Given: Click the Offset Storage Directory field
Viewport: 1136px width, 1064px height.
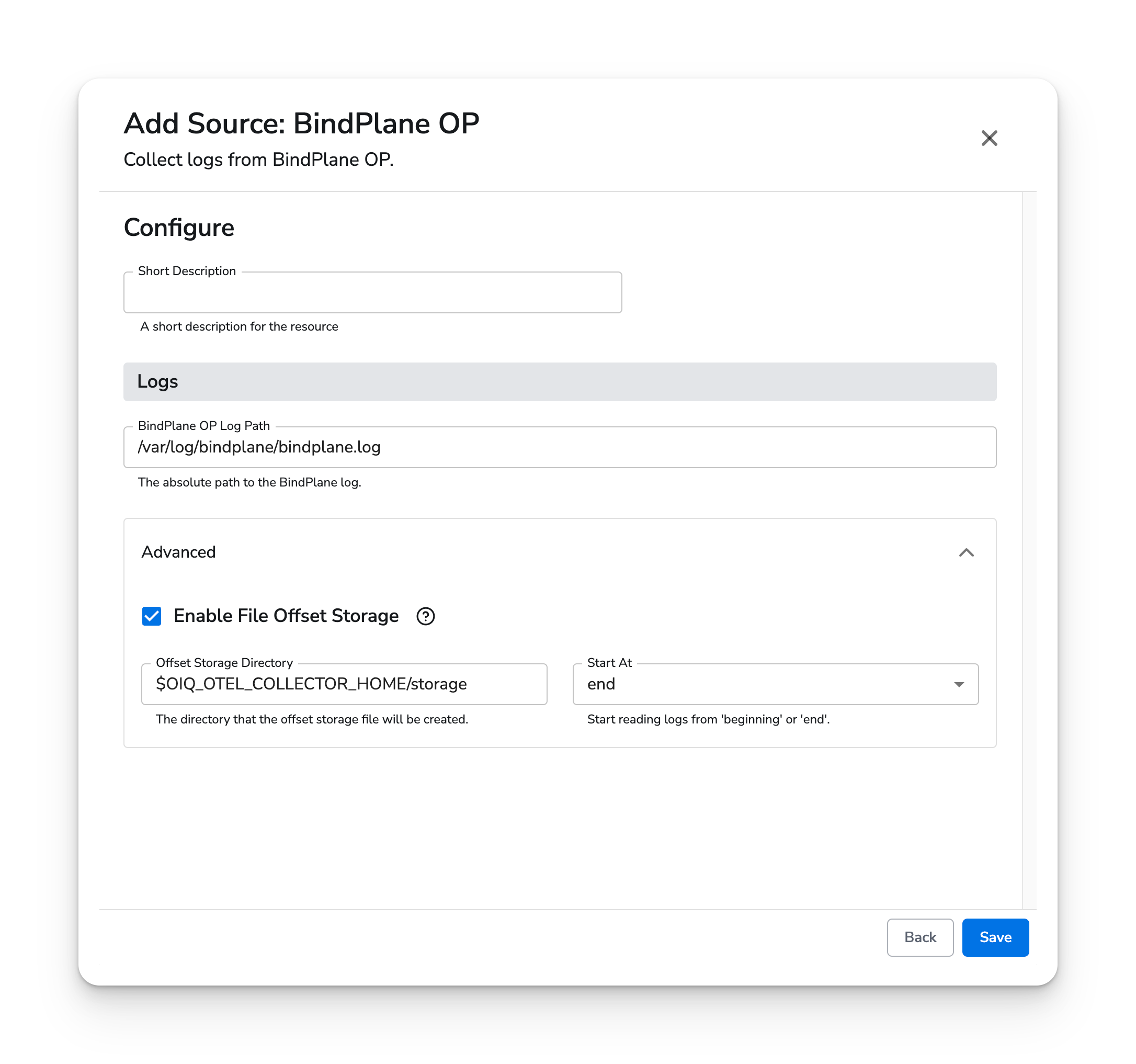Looking at the screenshot, I should tap(344, 684).
